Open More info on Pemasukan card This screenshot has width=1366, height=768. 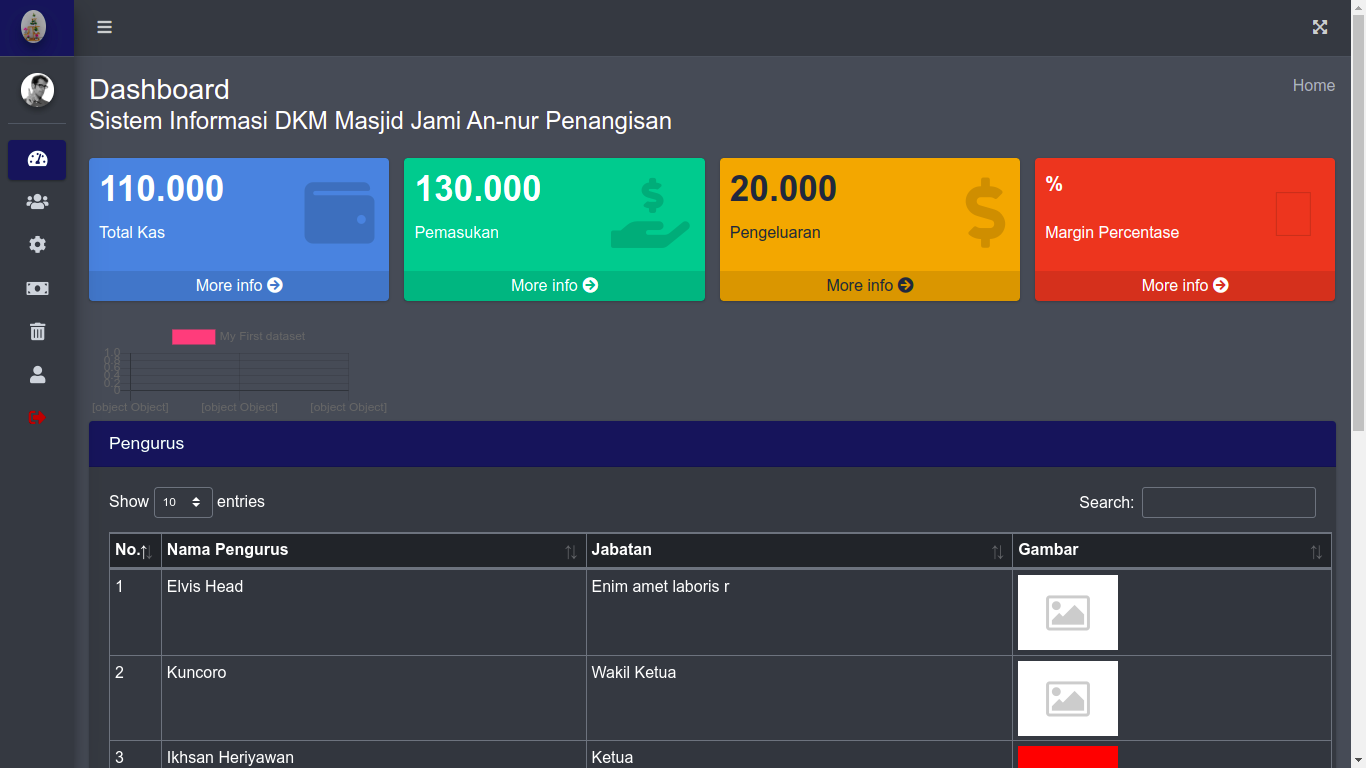pos(554,286)
